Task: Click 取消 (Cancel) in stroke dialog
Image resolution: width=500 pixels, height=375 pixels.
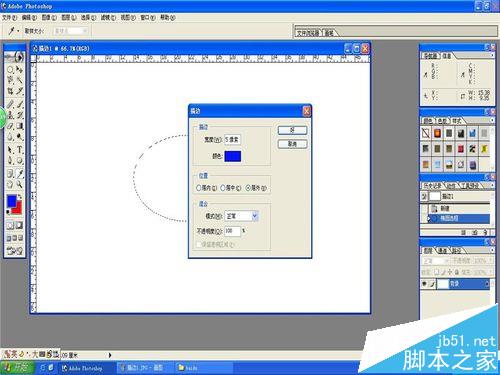Action: [x=292, y=144]
